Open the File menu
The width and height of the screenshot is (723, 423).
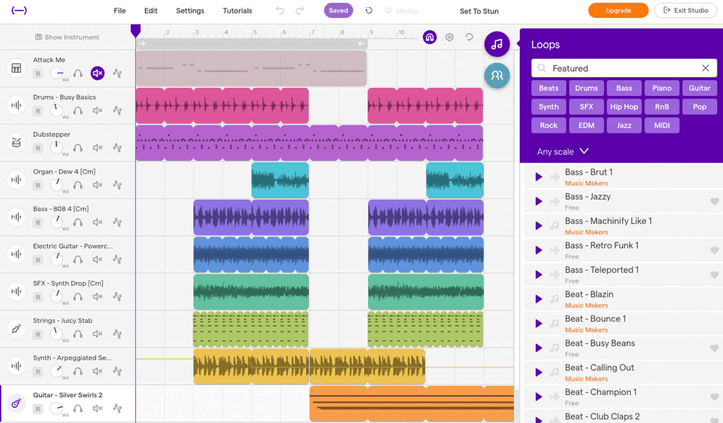tap(120, 11)
